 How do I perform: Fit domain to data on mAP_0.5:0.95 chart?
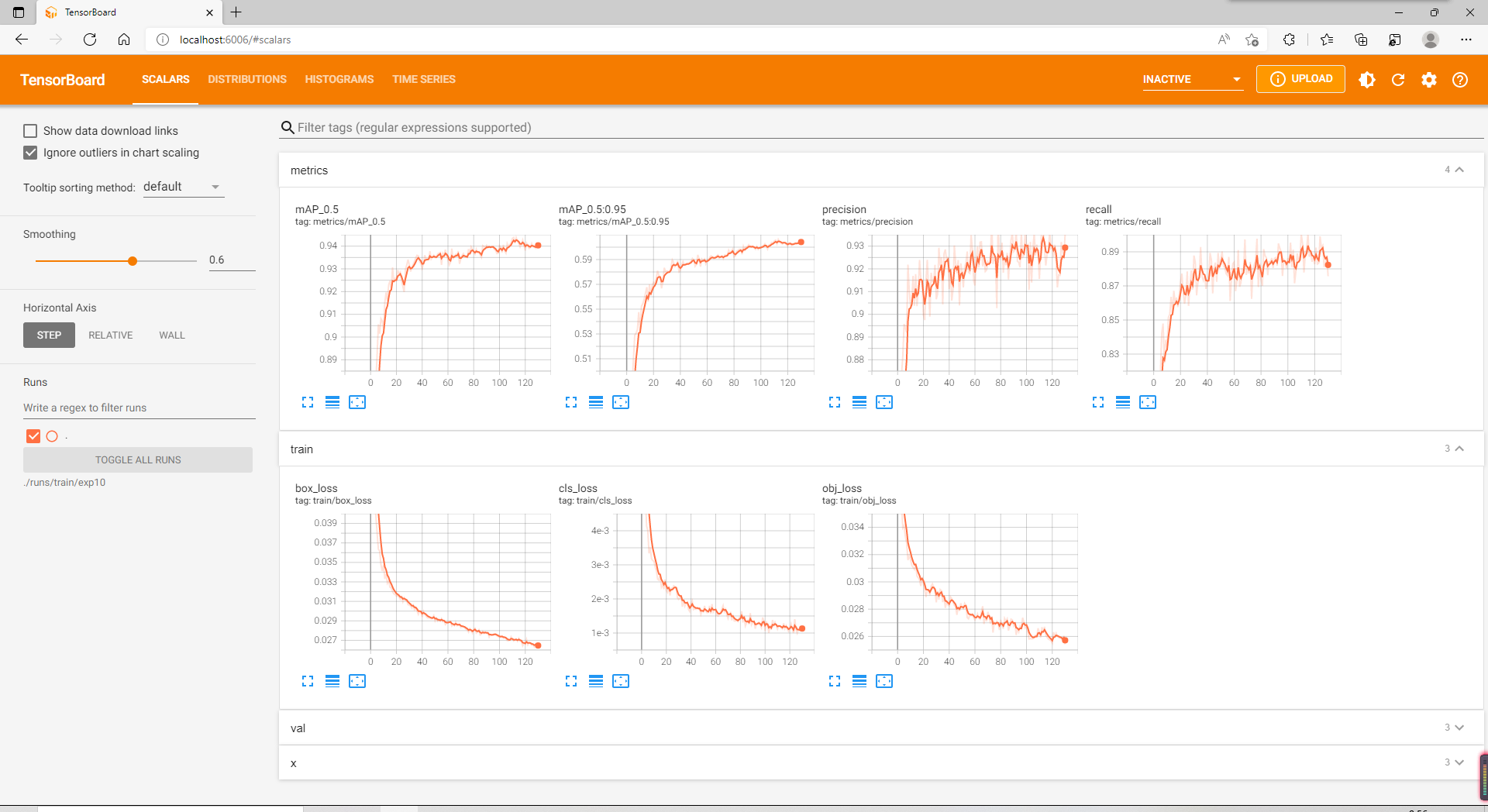point(621,402)
